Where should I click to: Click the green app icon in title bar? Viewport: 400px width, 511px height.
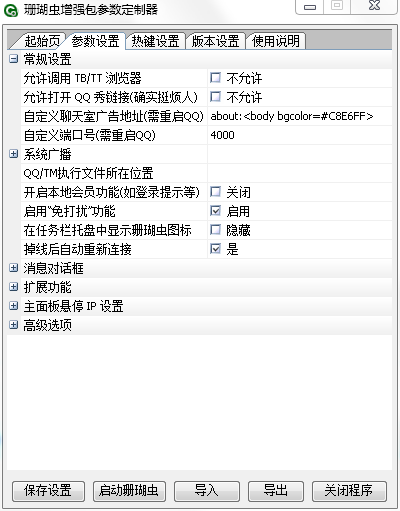tap(11, 11)
